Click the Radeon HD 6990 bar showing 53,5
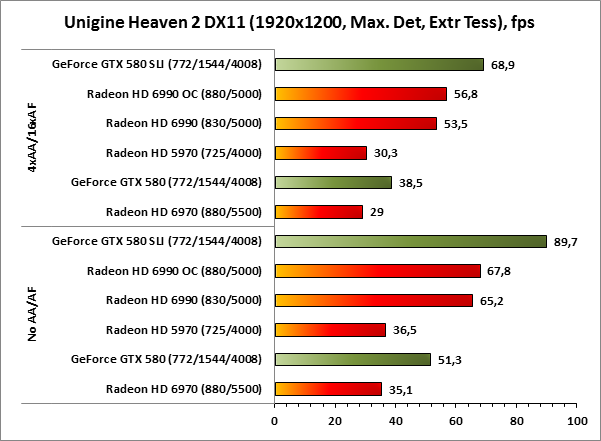 (x=355, y=124)
